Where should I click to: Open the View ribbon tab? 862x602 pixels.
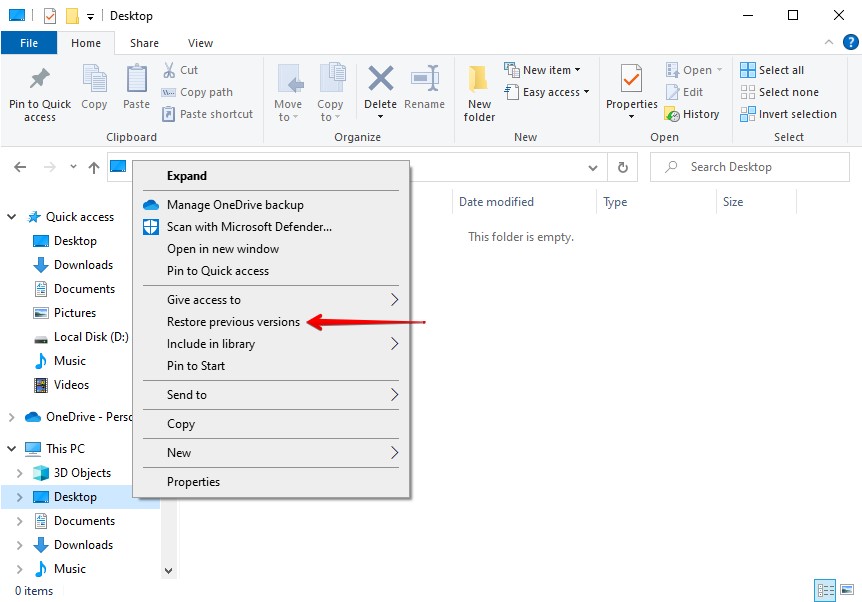pyautogui.click(x=200, y=43)
